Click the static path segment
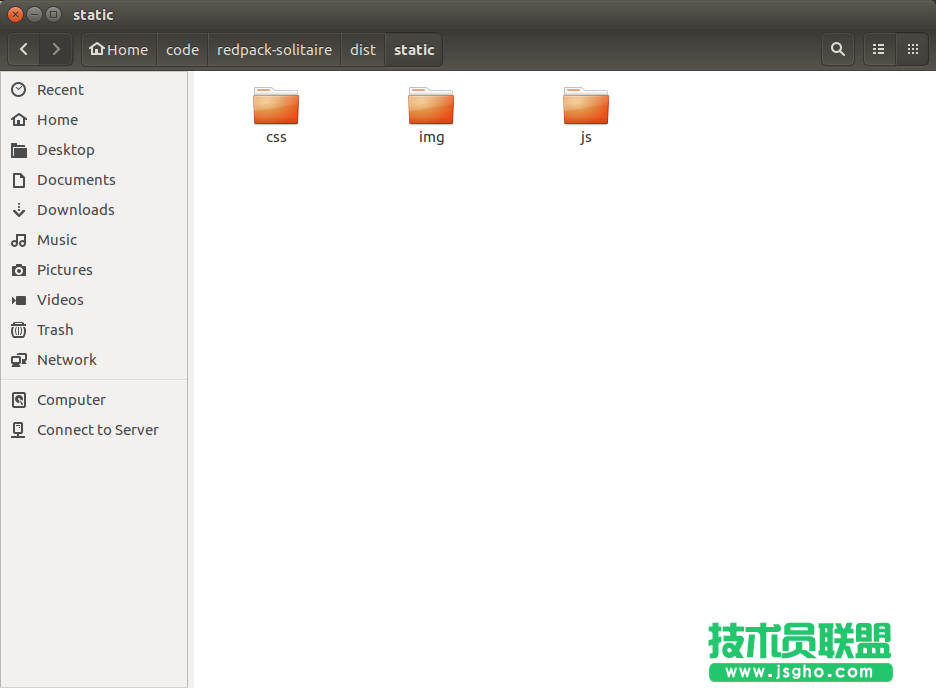This screenshot has width=936, height=688. 414,50
